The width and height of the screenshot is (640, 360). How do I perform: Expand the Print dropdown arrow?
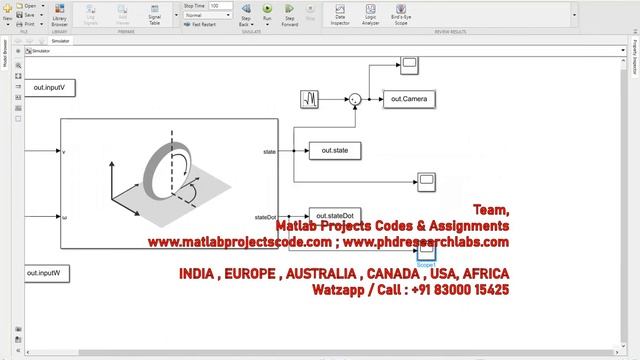pos(42,24)
